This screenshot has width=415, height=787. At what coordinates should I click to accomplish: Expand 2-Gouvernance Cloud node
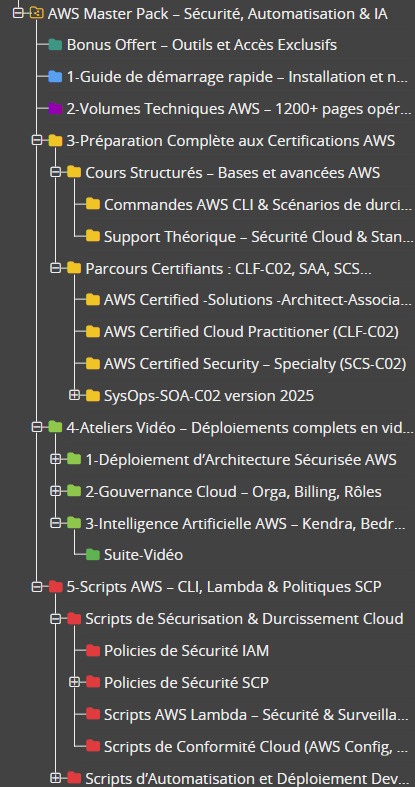click(55, 491)
